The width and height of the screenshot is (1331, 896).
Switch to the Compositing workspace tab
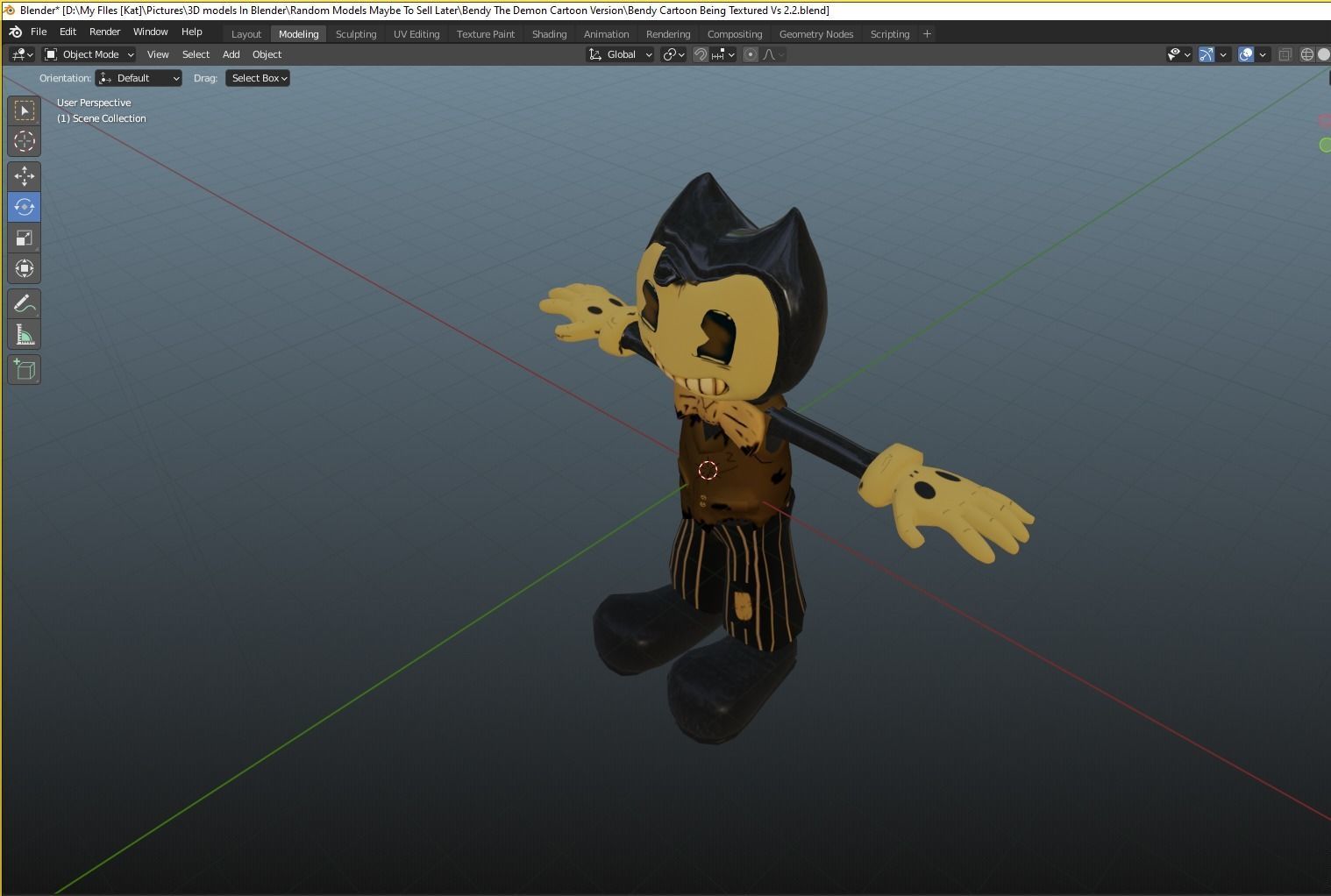pos(735,34)
